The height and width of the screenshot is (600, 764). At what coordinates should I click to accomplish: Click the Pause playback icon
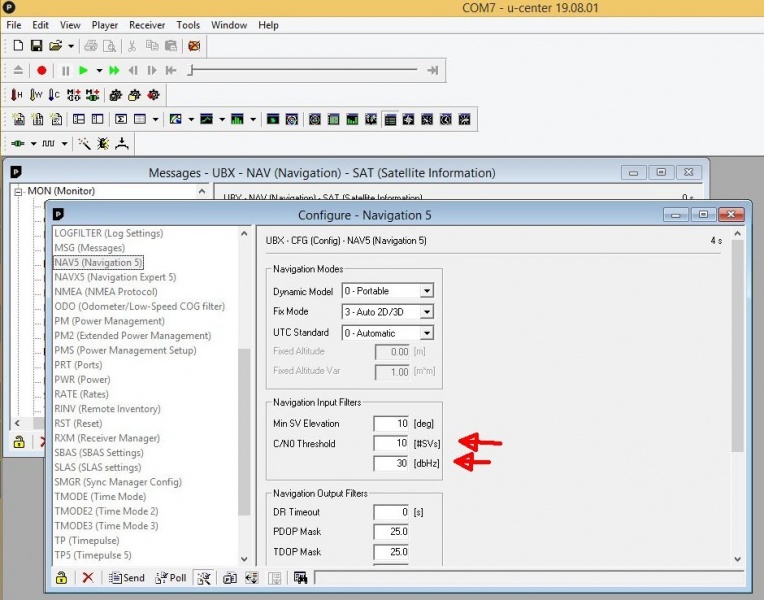click(65, 71)
